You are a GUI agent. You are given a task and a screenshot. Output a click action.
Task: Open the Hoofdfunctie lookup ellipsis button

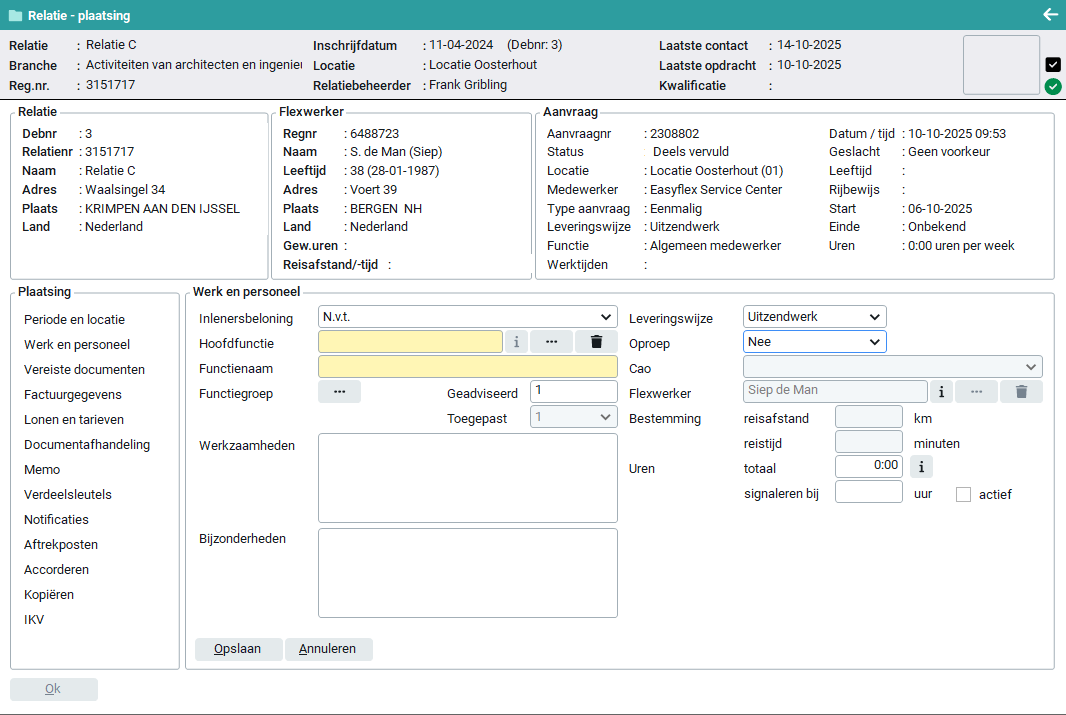coord(551,342)
